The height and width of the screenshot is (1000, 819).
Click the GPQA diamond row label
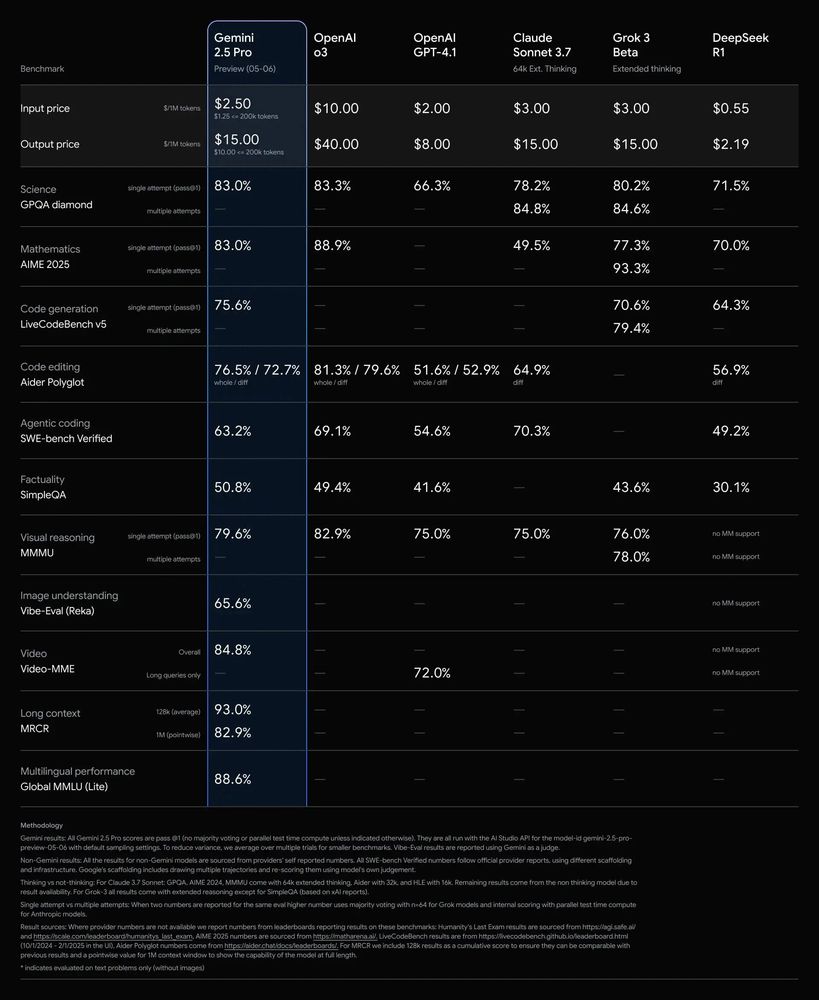(x=56, y=205)
